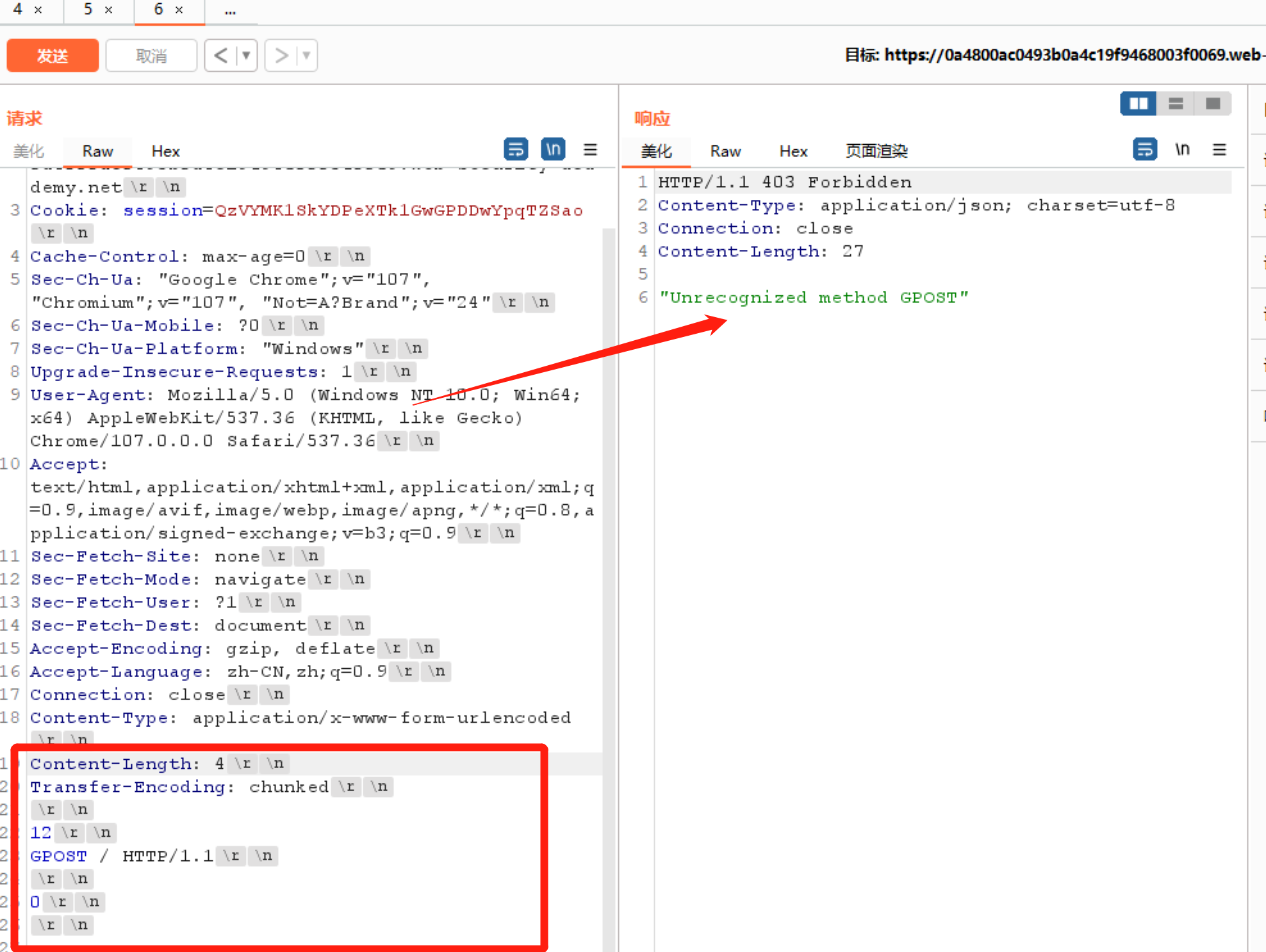
Task: Click the Cookie session value
Action: (x=399, y=210)
